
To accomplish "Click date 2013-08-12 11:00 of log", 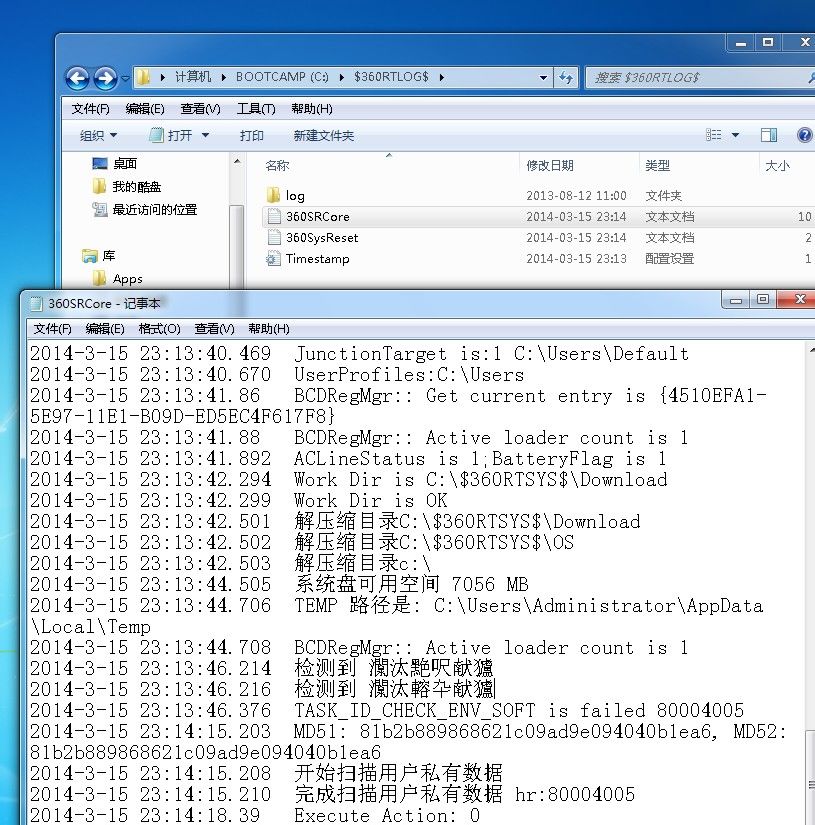I will coord(576,196).
